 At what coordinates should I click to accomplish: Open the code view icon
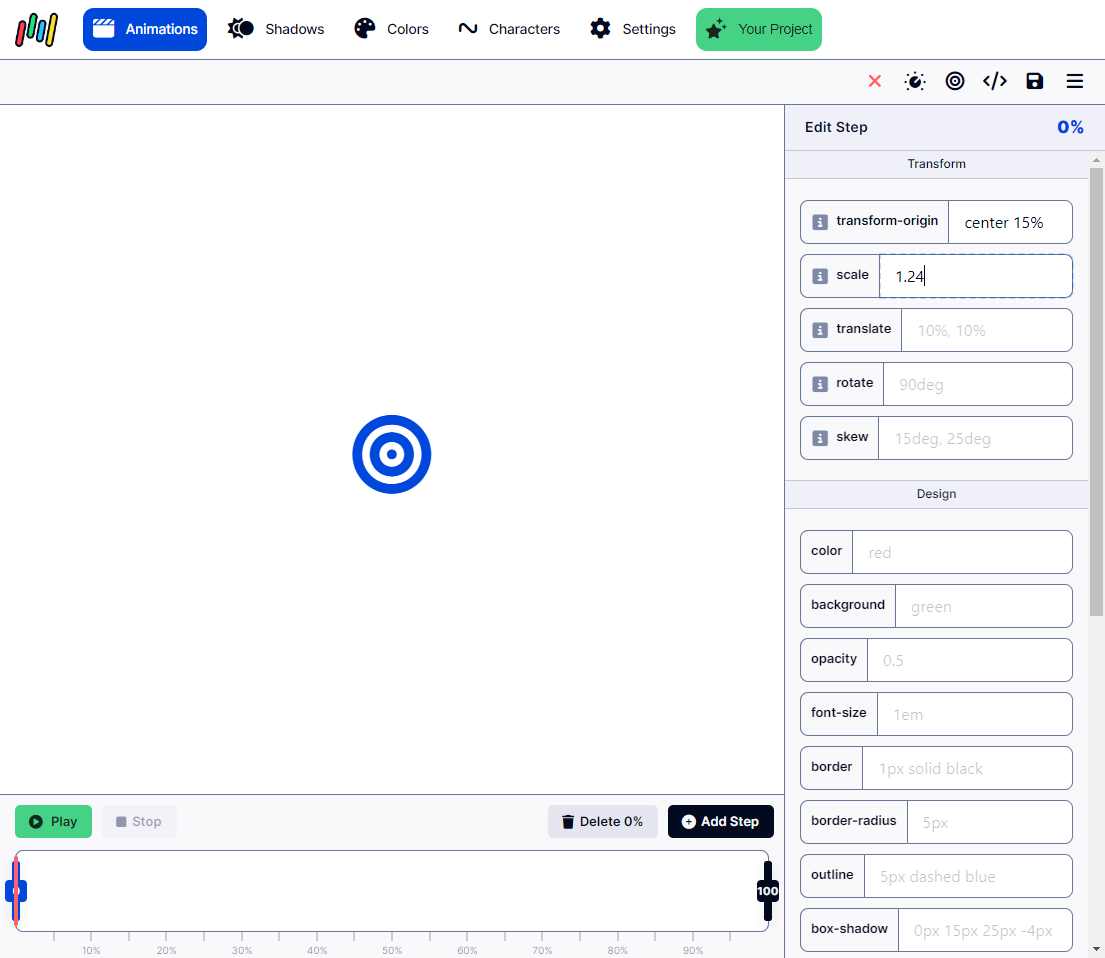point(995,81)
